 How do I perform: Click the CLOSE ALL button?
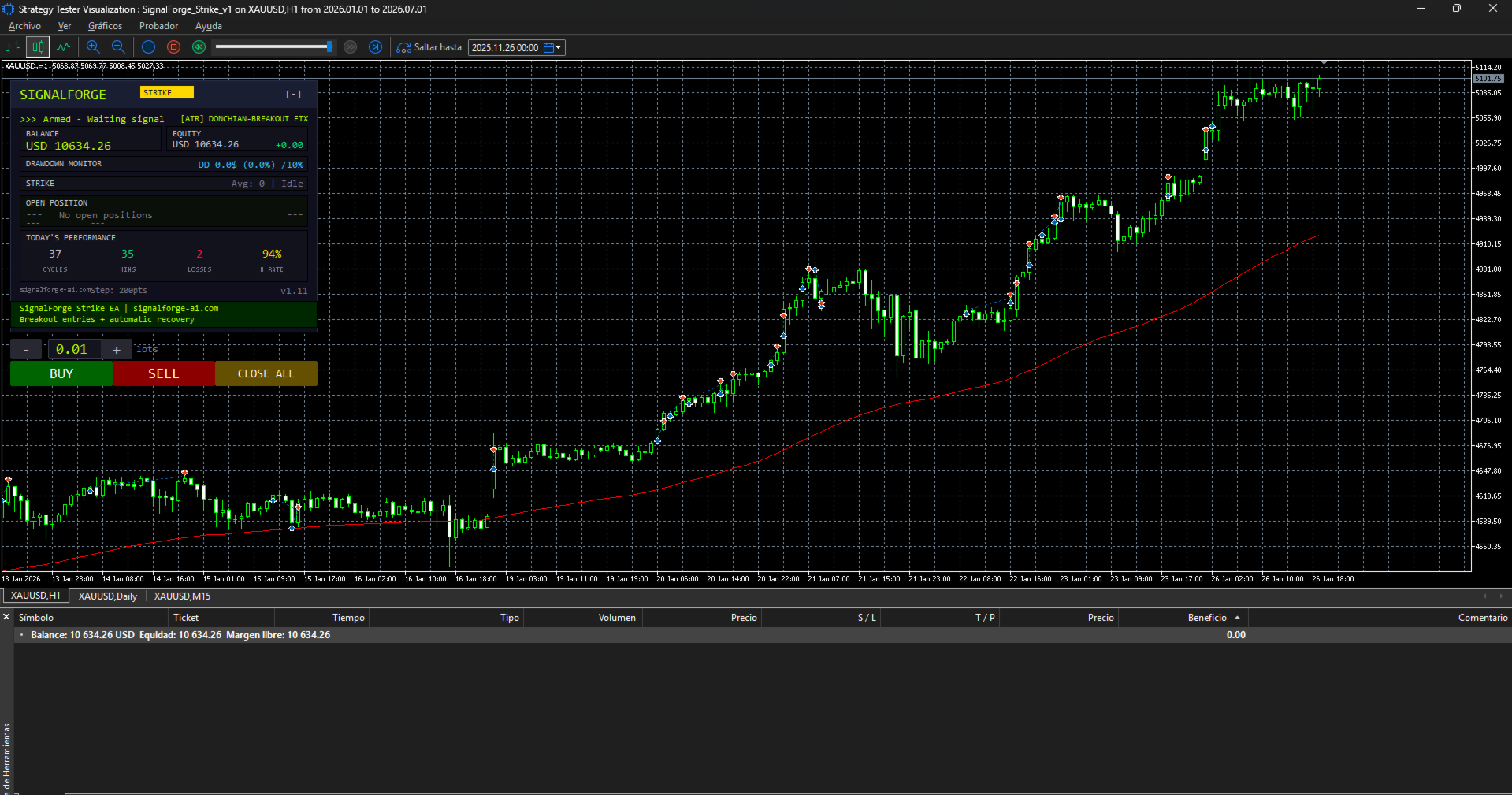click(266, 373)
